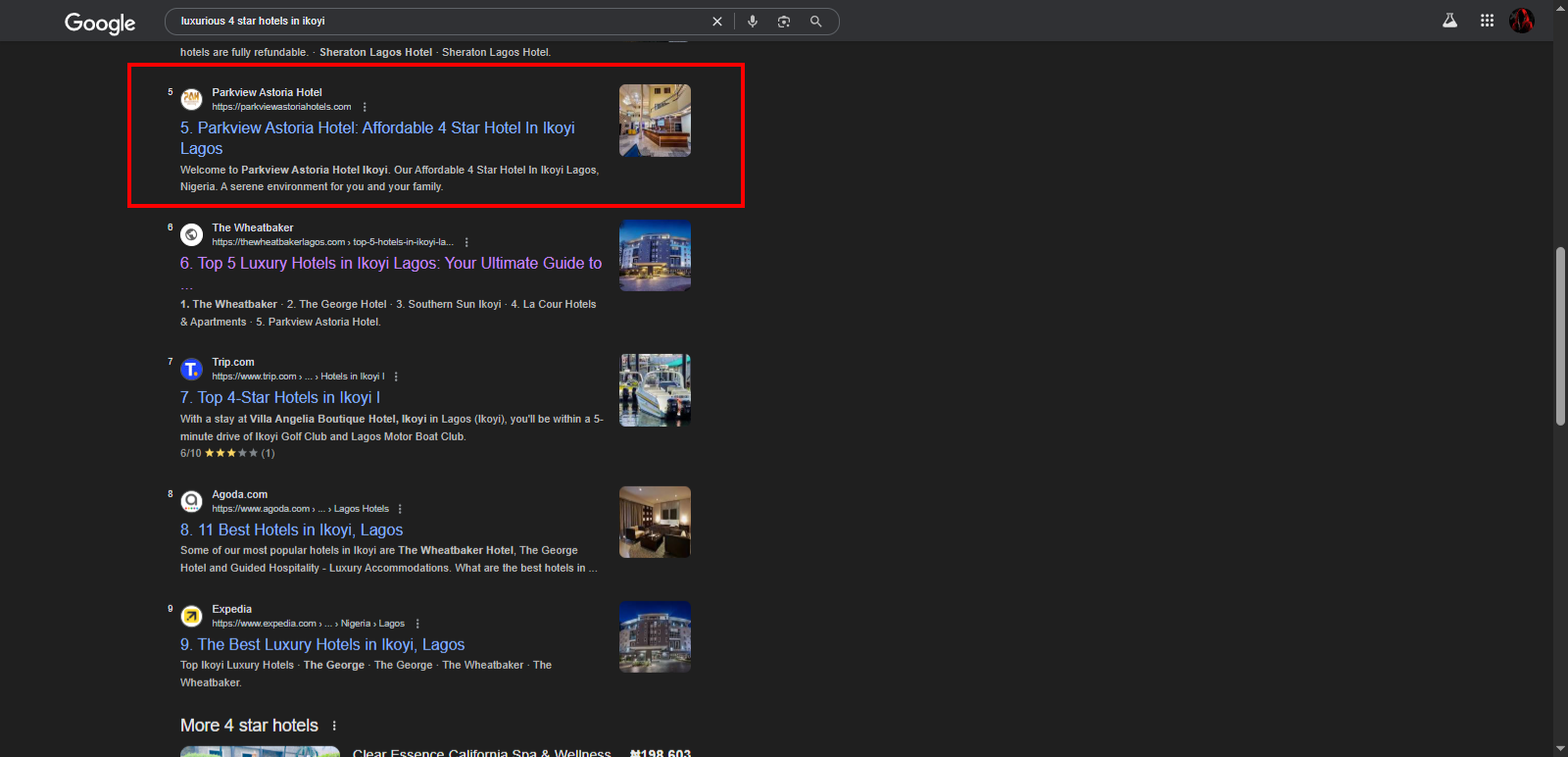
Task: Open The Best Luxury Hotels in Ikoyi link
Action: click(x=322, y=644)
